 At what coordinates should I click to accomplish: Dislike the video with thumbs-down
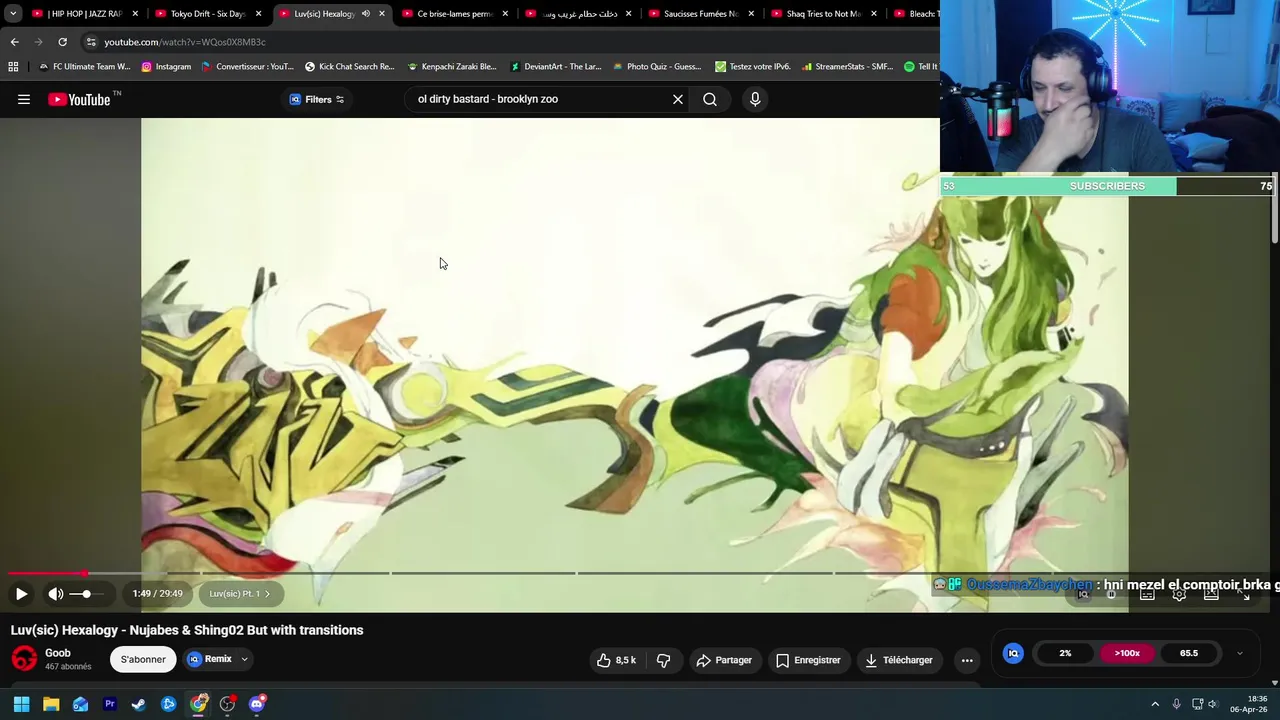[x=663, y=660]
